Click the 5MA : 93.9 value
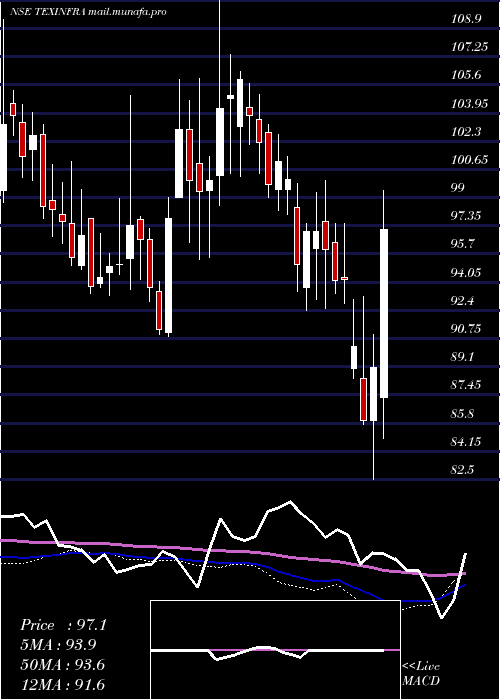This screenshot has width=500, height=700. 58,645
